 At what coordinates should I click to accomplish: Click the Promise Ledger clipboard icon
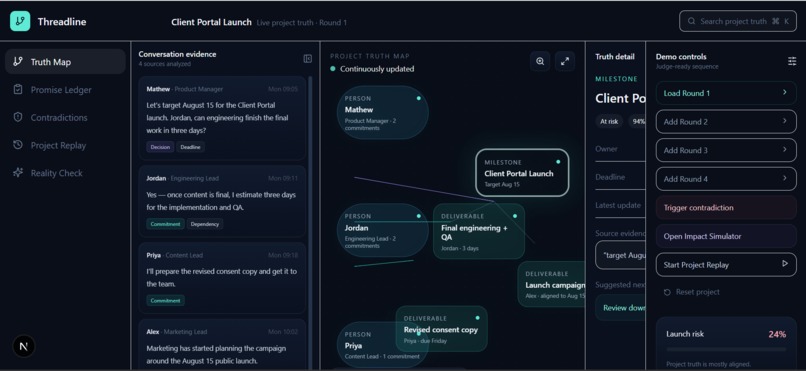pos(18,89)
